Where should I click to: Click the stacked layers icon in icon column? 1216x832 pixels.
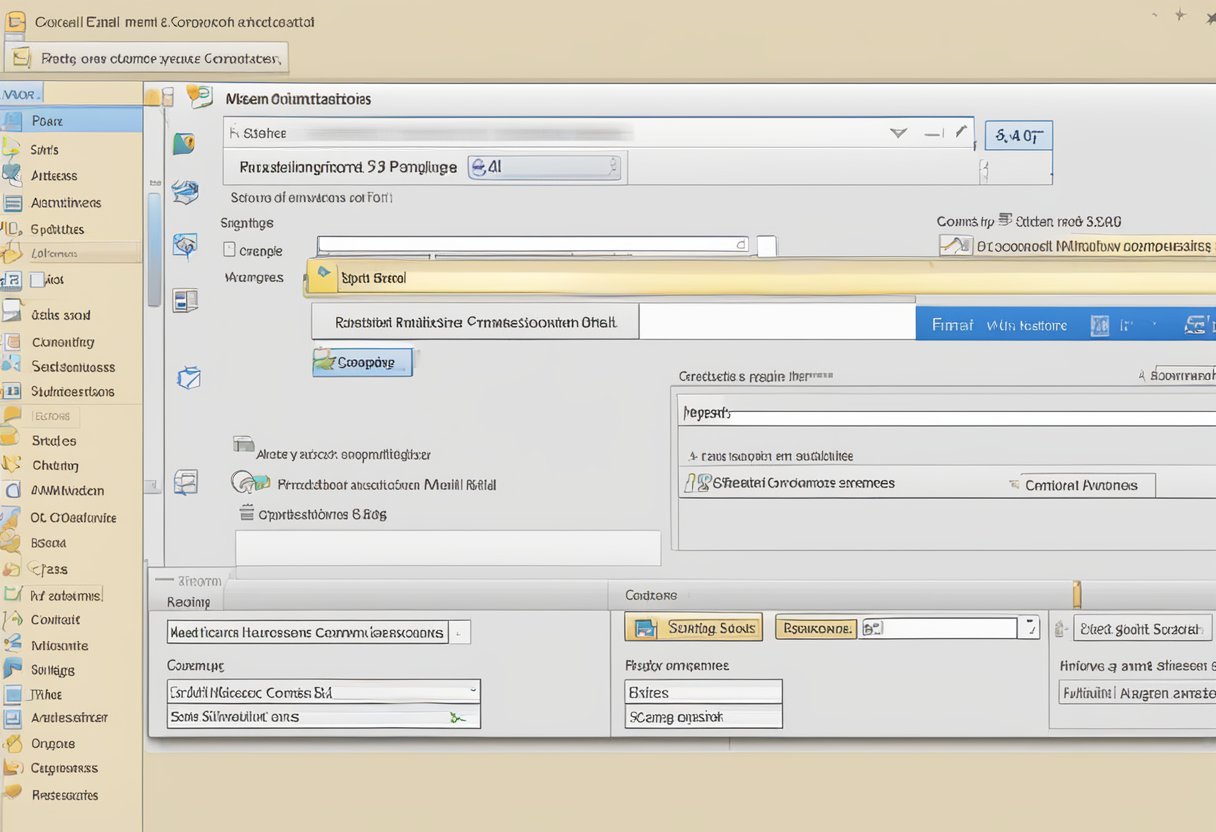tap(183, 191)
